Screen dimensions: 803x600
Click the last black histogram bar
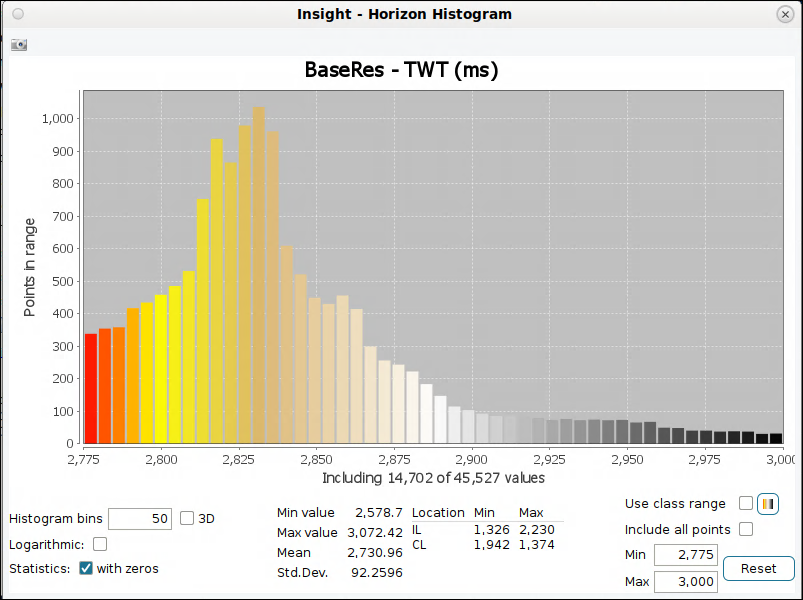coord(776,438)
